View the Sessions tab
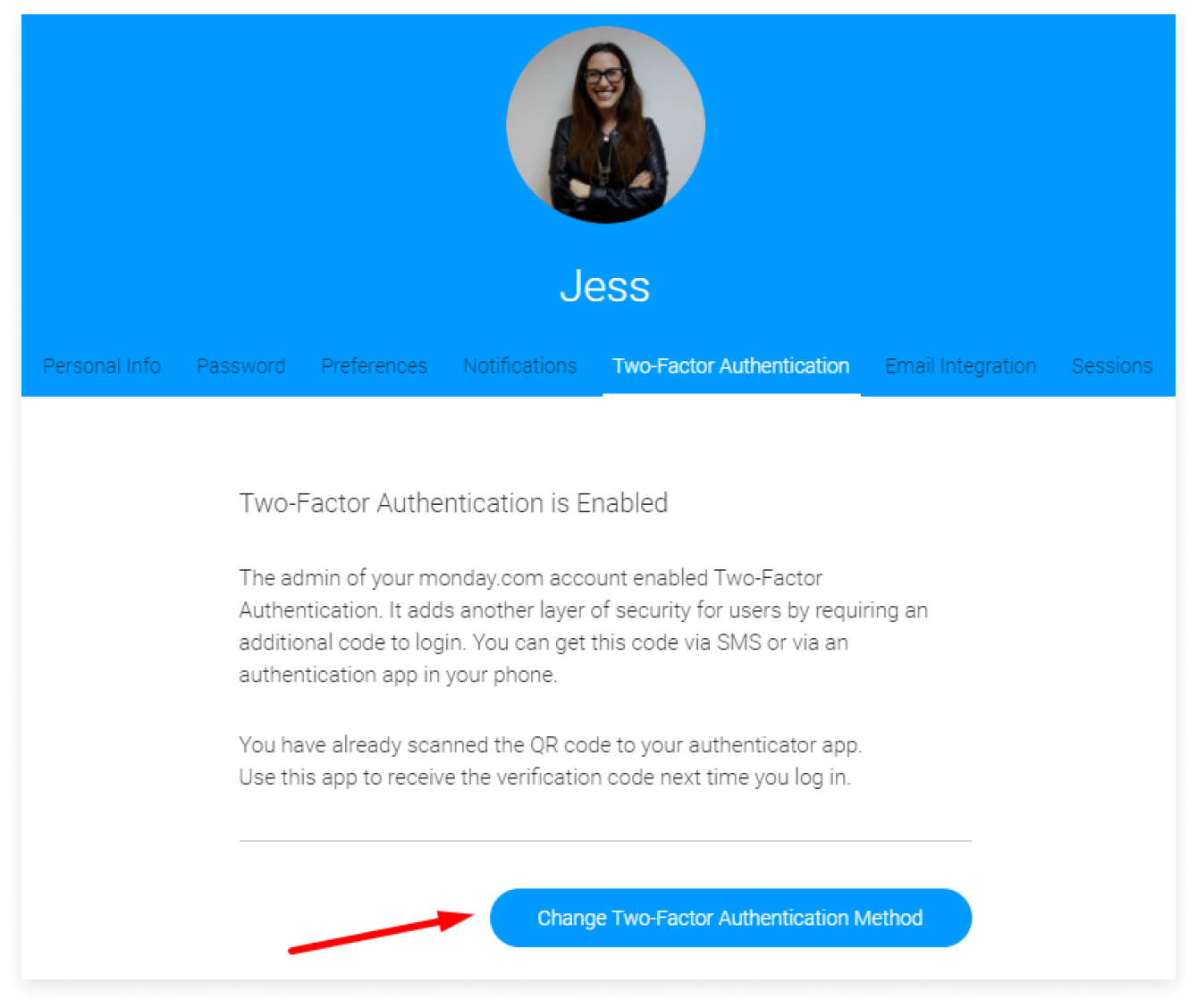This screenshot has height=1008, width=1197. coord(1112,365)
